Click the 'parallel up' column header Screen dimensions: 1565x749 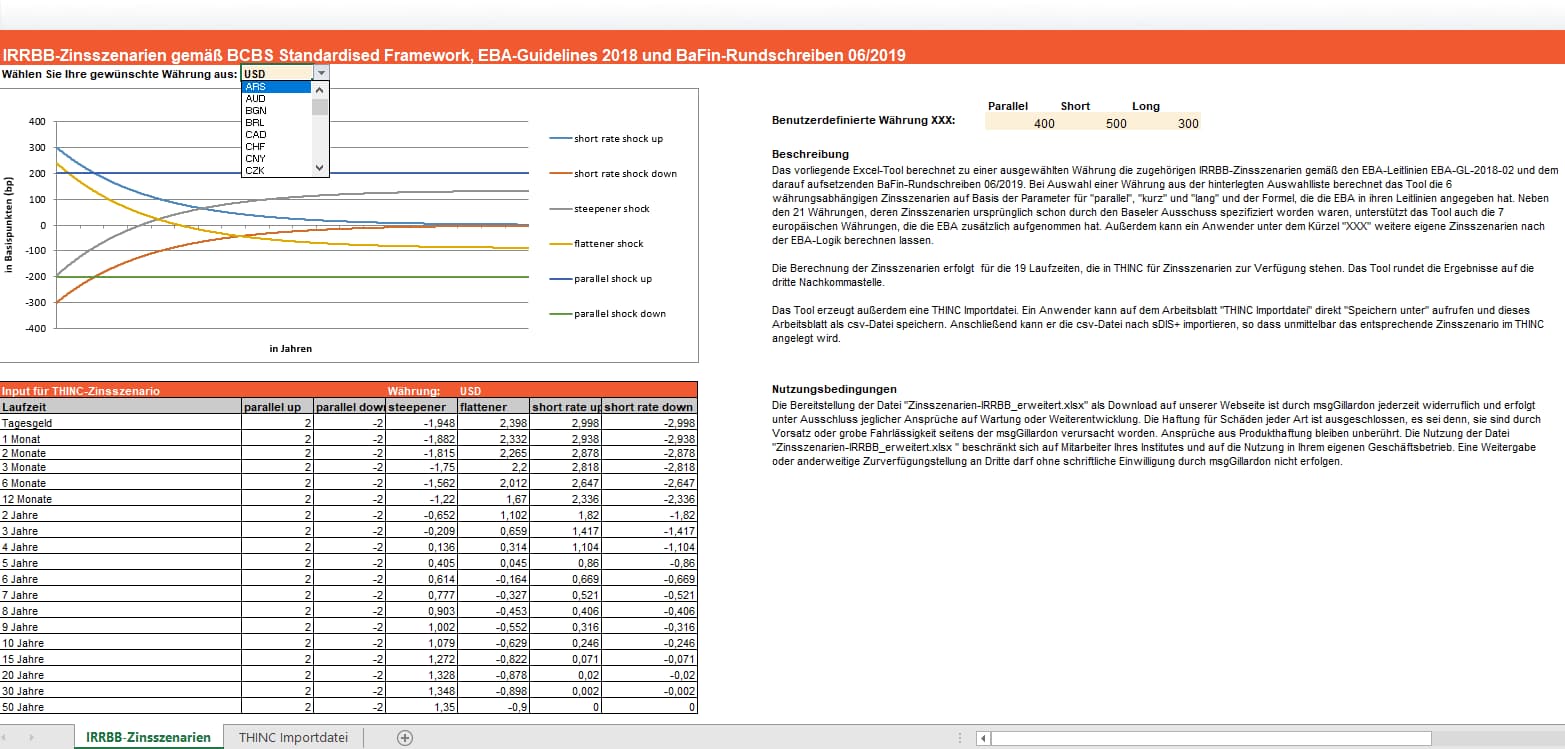point(278,407)
